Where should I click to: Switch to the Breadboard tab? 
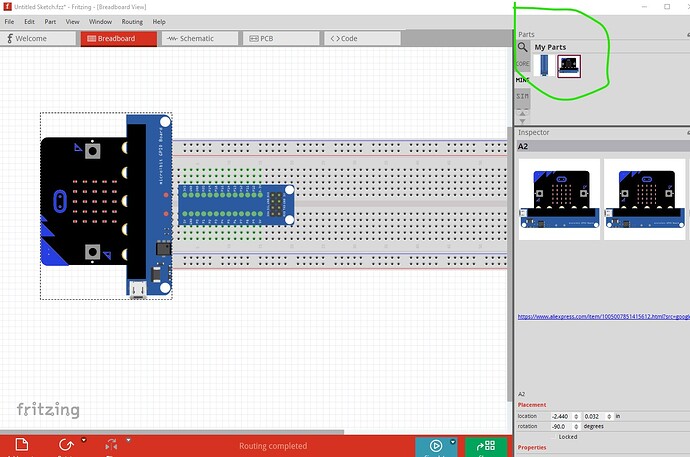coord(119,38)
